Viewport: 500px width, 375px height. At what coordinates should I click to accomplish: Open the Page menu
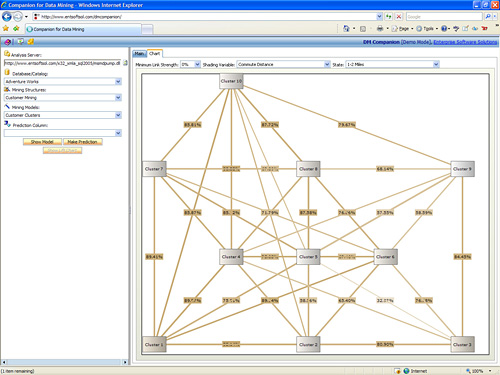coord(402,29)
